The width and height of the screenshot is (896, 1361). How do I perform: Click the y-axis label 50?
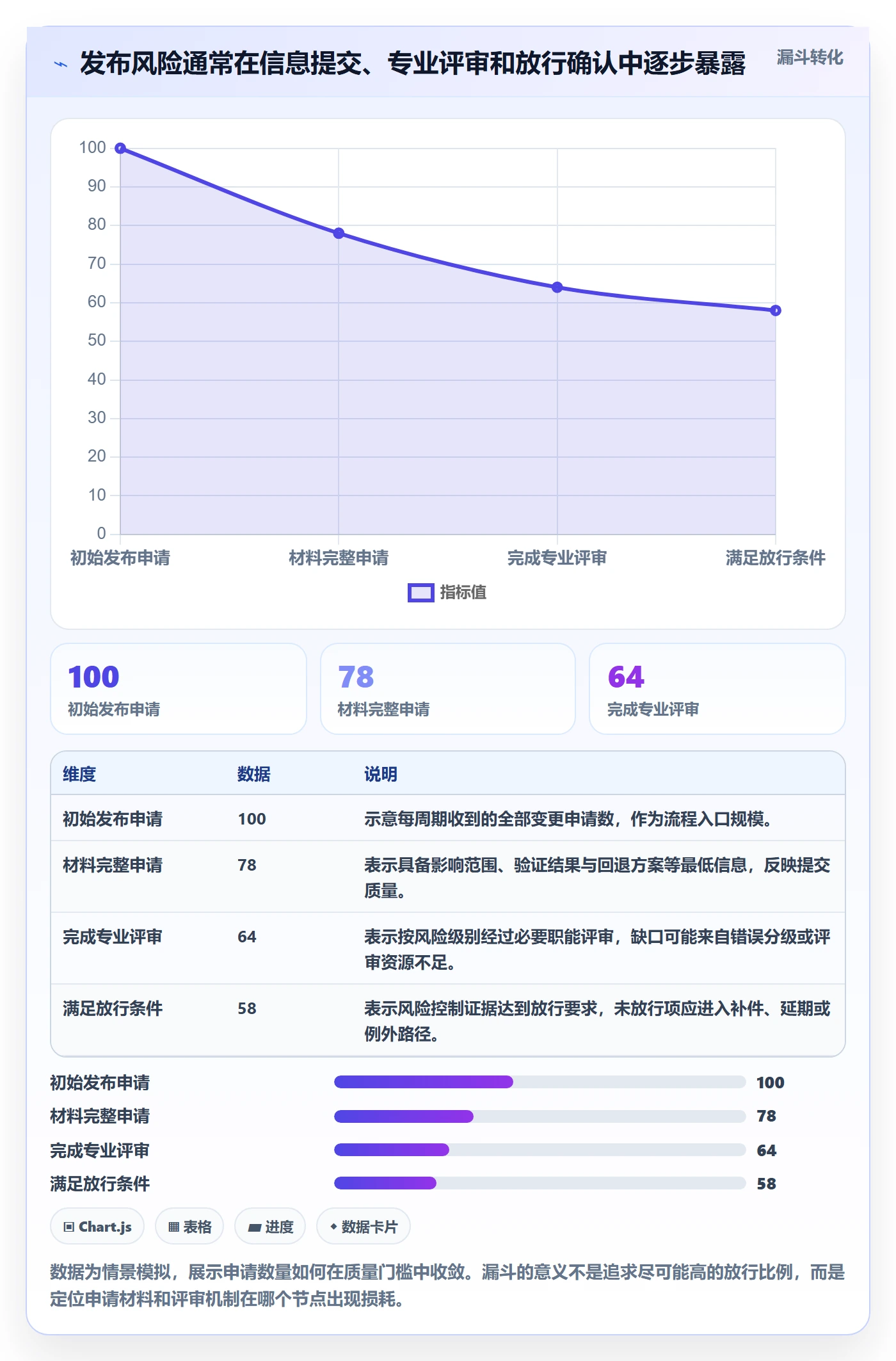click(97, 340)
